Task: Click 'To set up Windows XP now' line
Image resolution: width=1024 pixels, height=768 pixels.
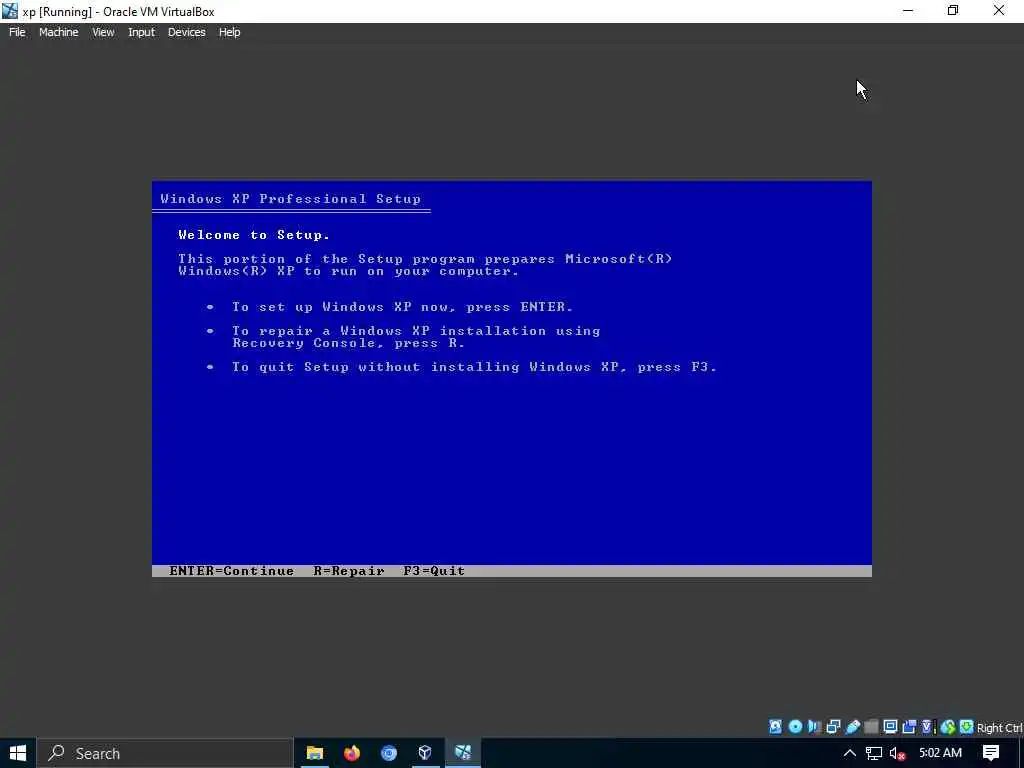Action: click(402, 306)
